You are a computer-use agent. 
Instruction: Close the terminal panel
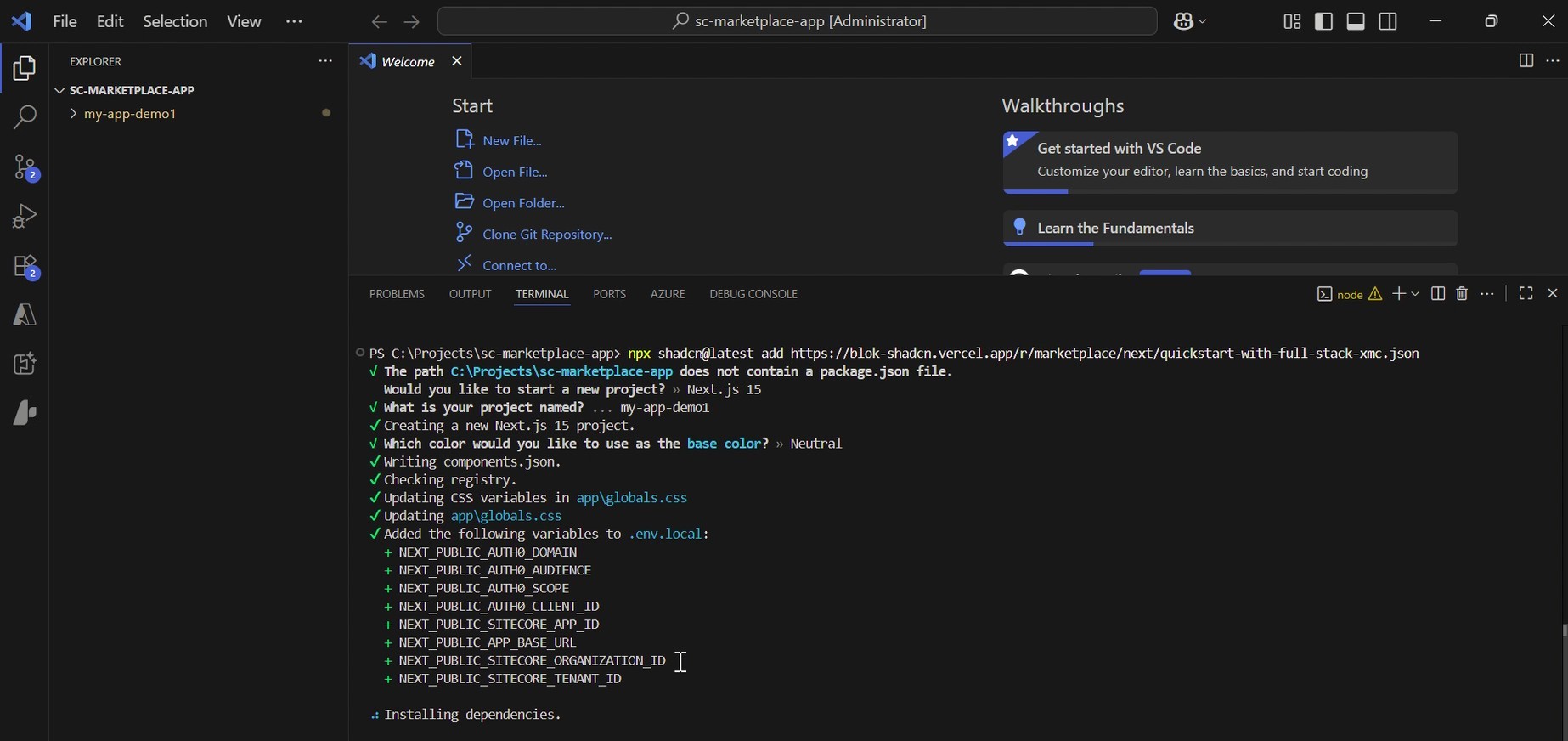click(1553, 293)
